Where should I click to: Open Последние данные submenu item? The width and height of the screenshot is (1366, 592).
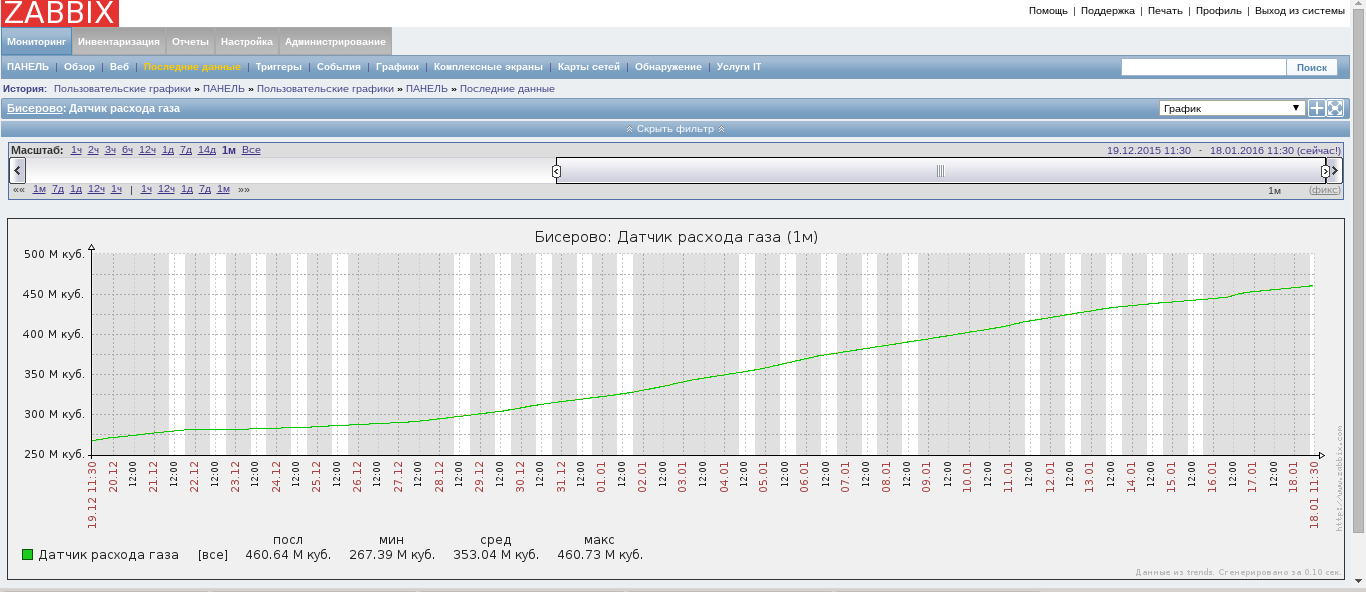[192, 67]
